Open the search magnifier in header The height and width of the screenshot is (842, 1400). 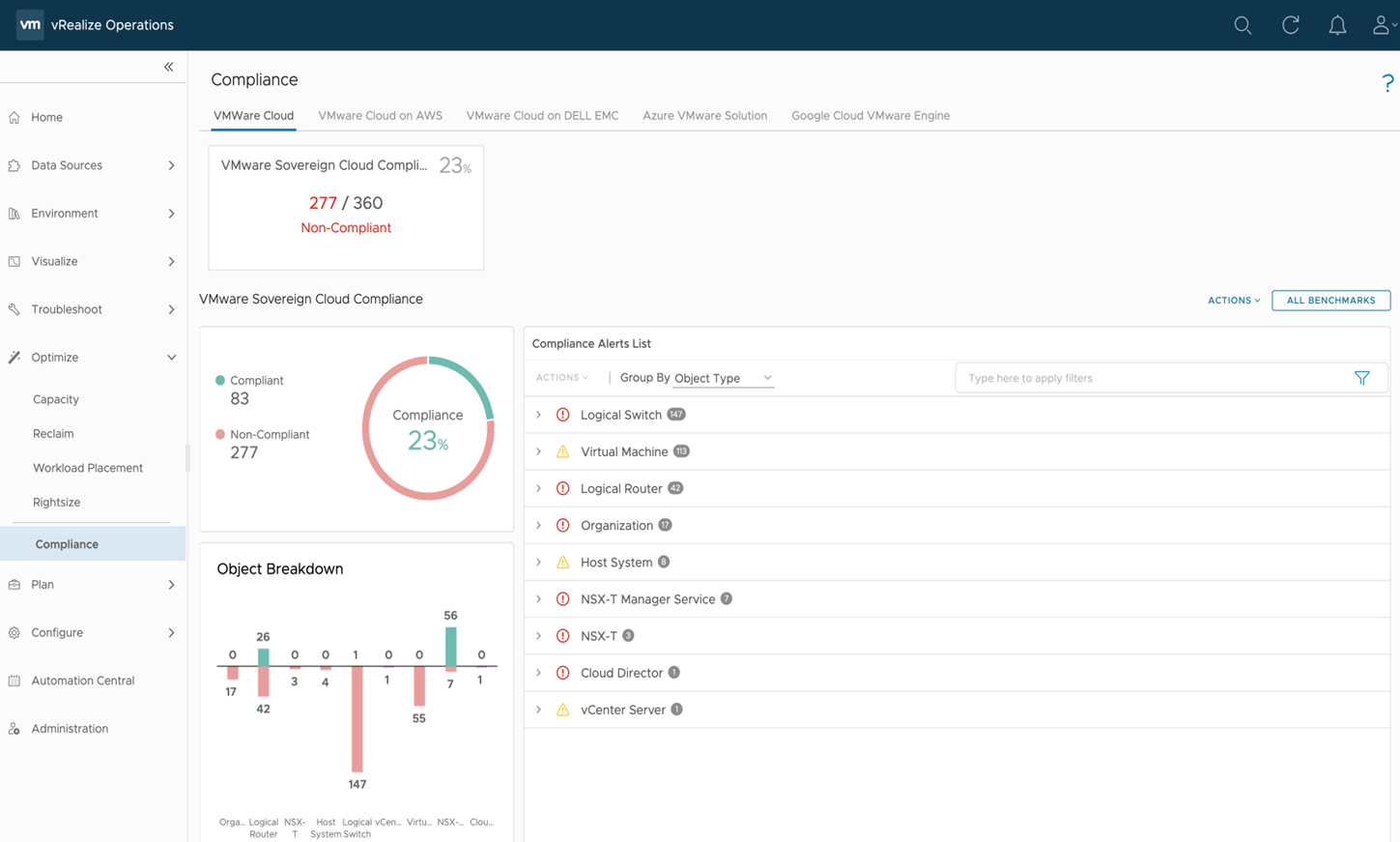(1243, 26)
